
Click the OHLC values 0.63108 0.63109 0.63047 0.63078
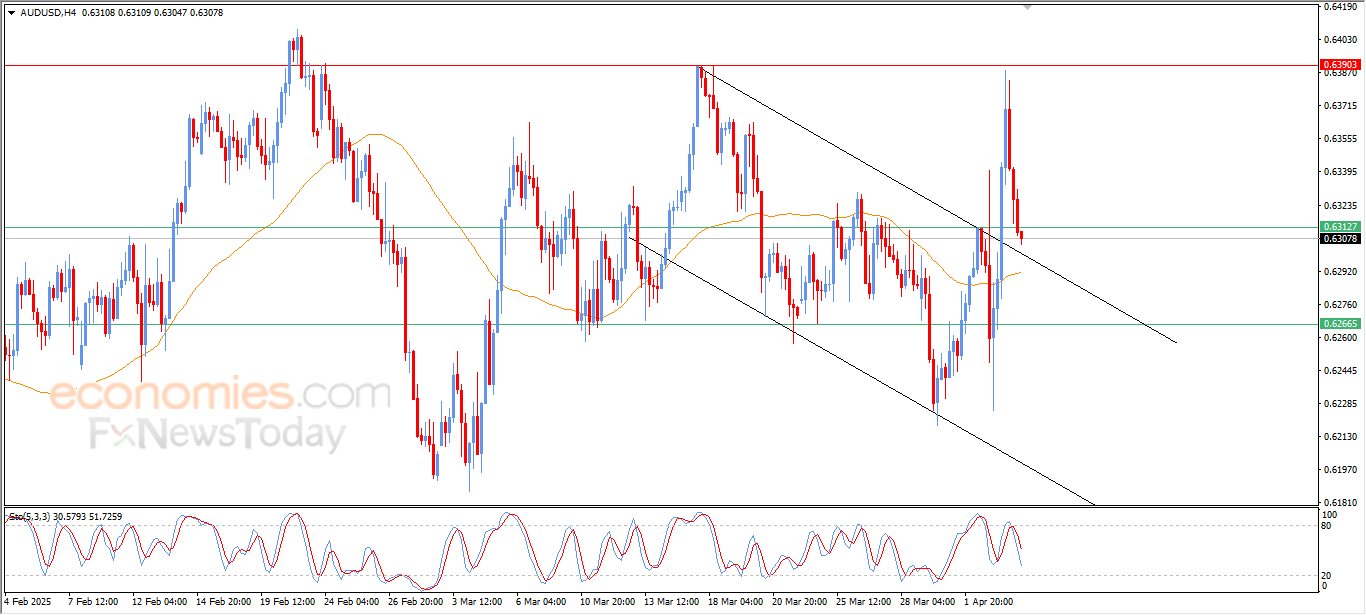click(x=152, y=13)
